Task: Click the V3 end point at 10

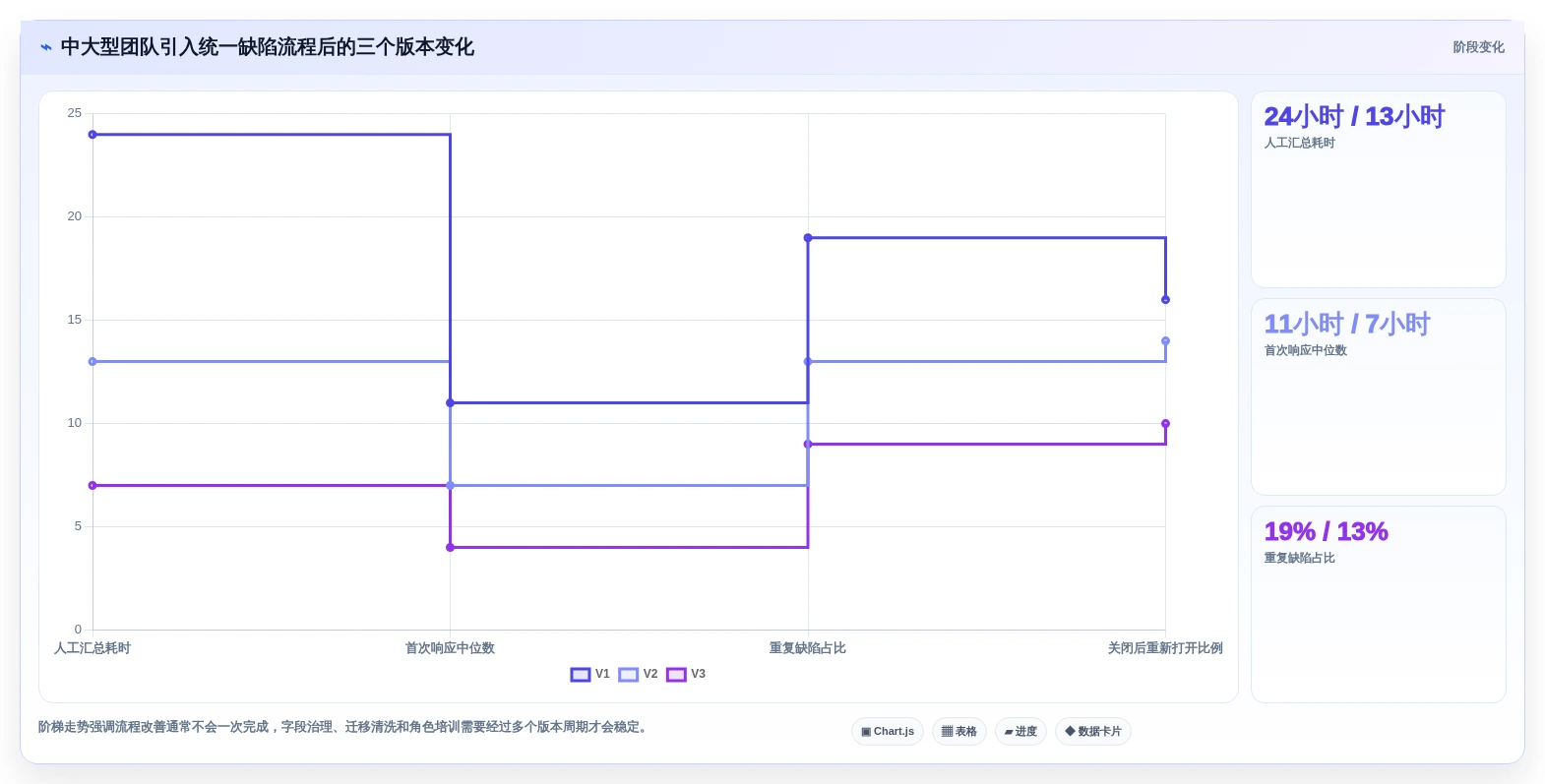Action: coord(1165,424)
